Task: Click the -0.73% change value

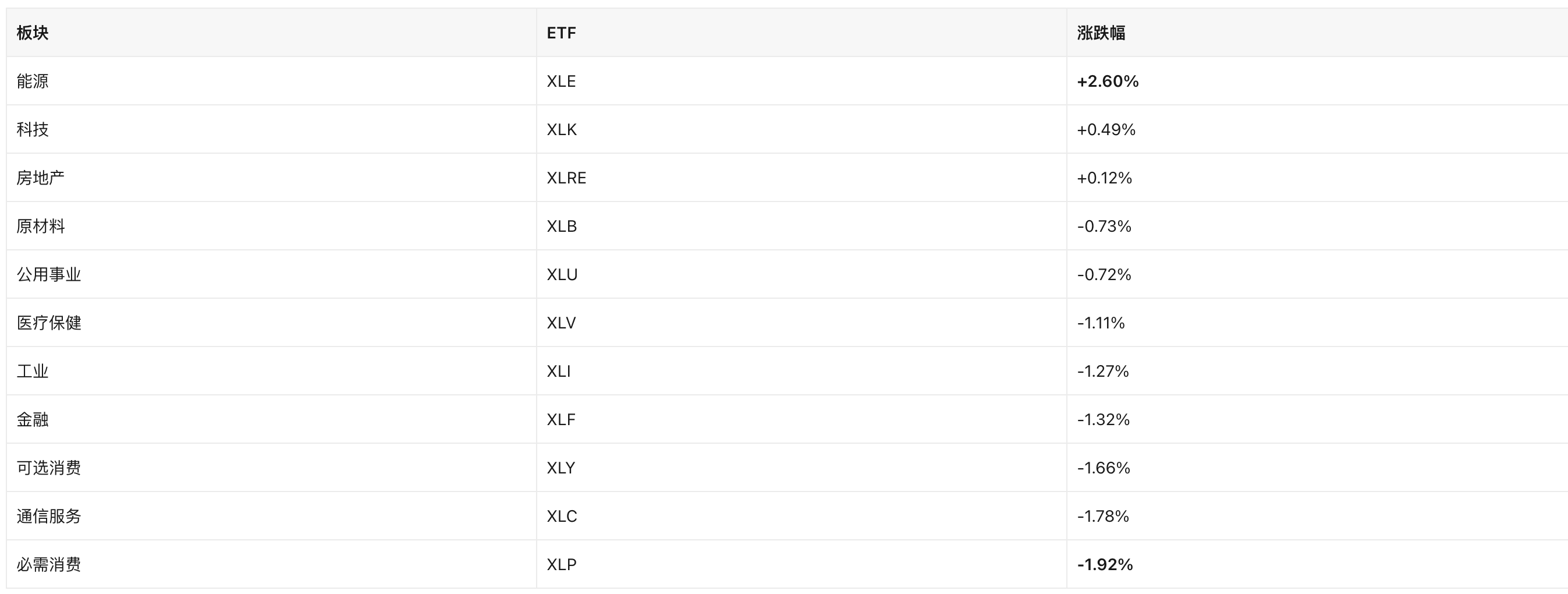Action: pyautogui.click(x=1104, y=226)
